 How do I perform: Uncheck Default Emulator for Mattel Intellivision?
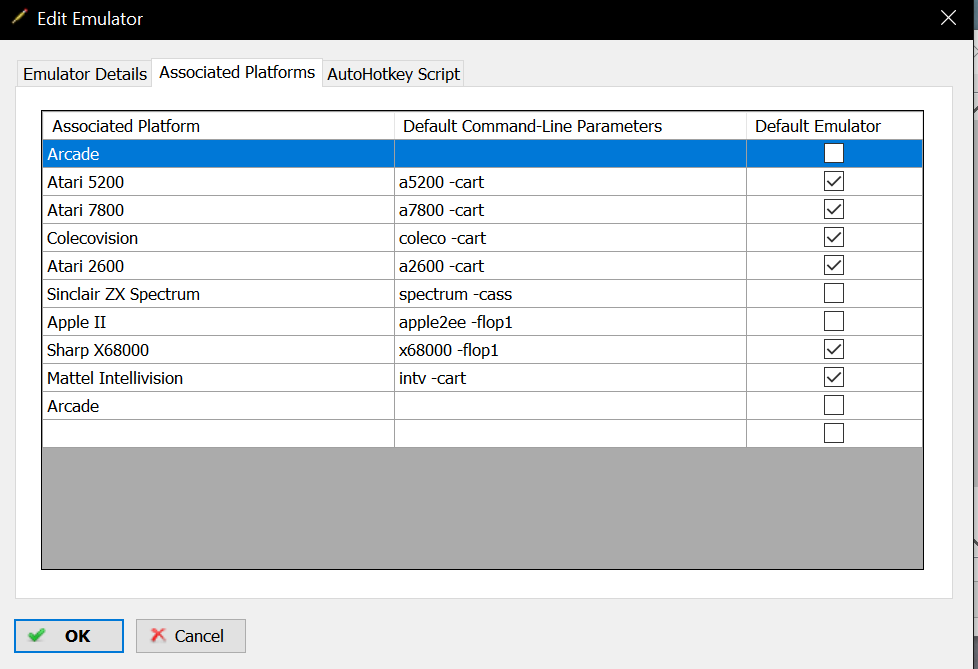point(834,377)
